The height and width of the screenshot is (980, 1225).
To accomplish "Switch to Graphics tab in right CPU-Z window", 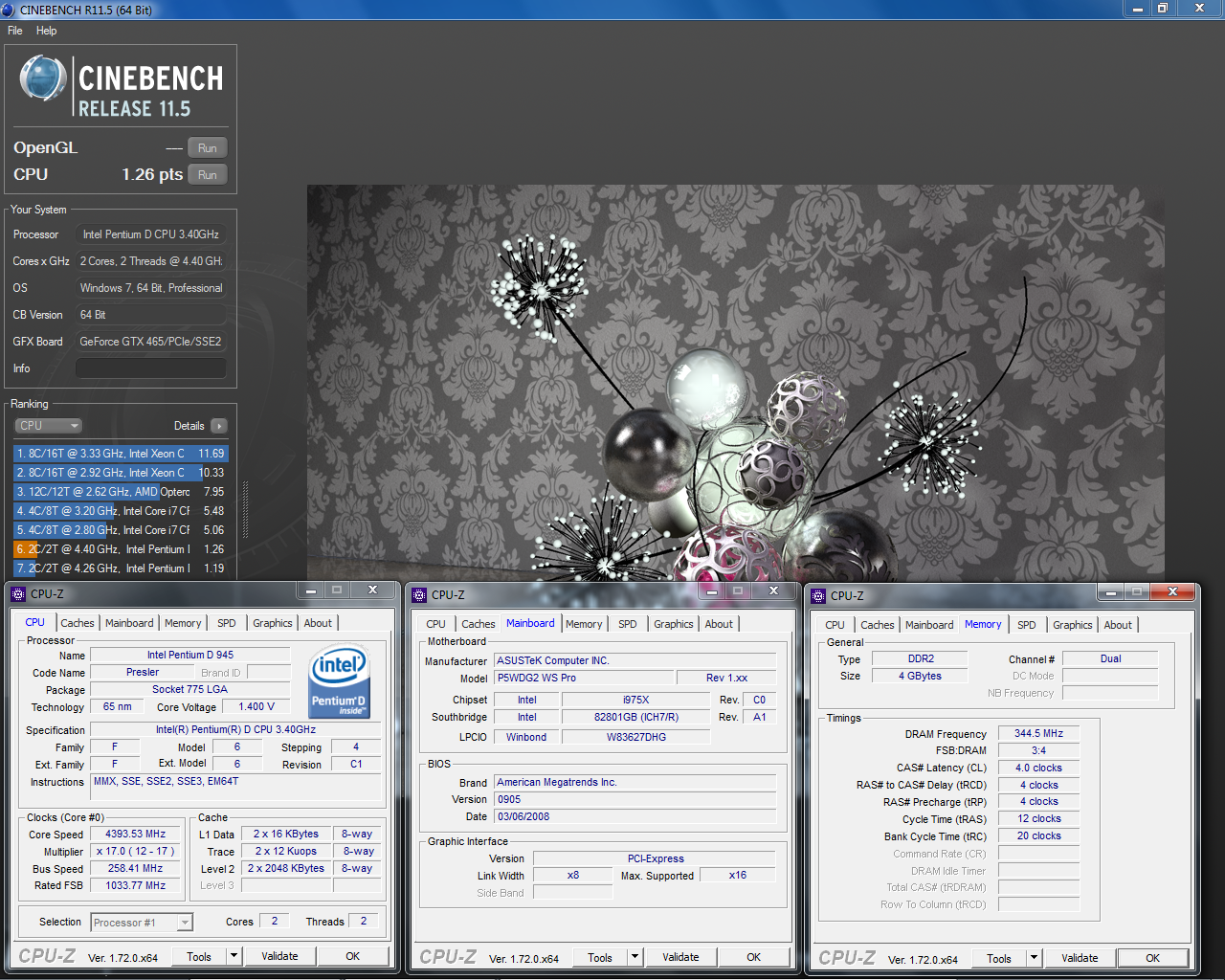I will click(x=1073, y=625).
